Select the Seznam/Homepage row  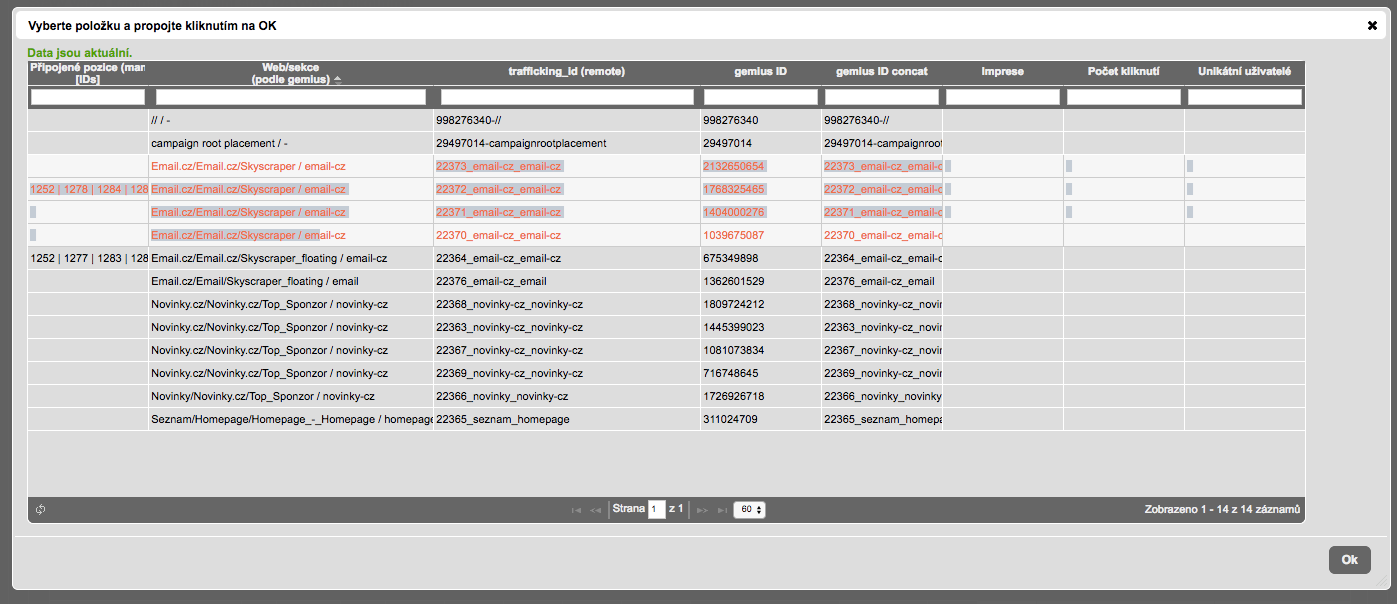tap(290, 420)
